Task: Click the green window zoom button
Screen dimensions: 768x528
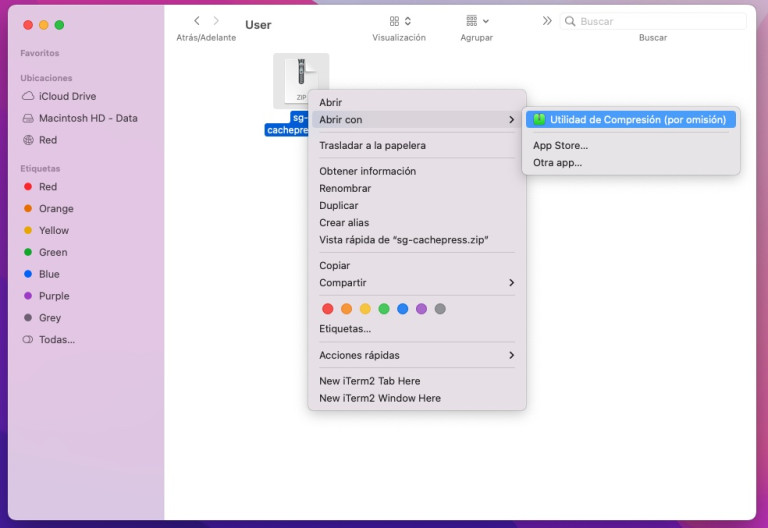Action: (x=59, y=25)
